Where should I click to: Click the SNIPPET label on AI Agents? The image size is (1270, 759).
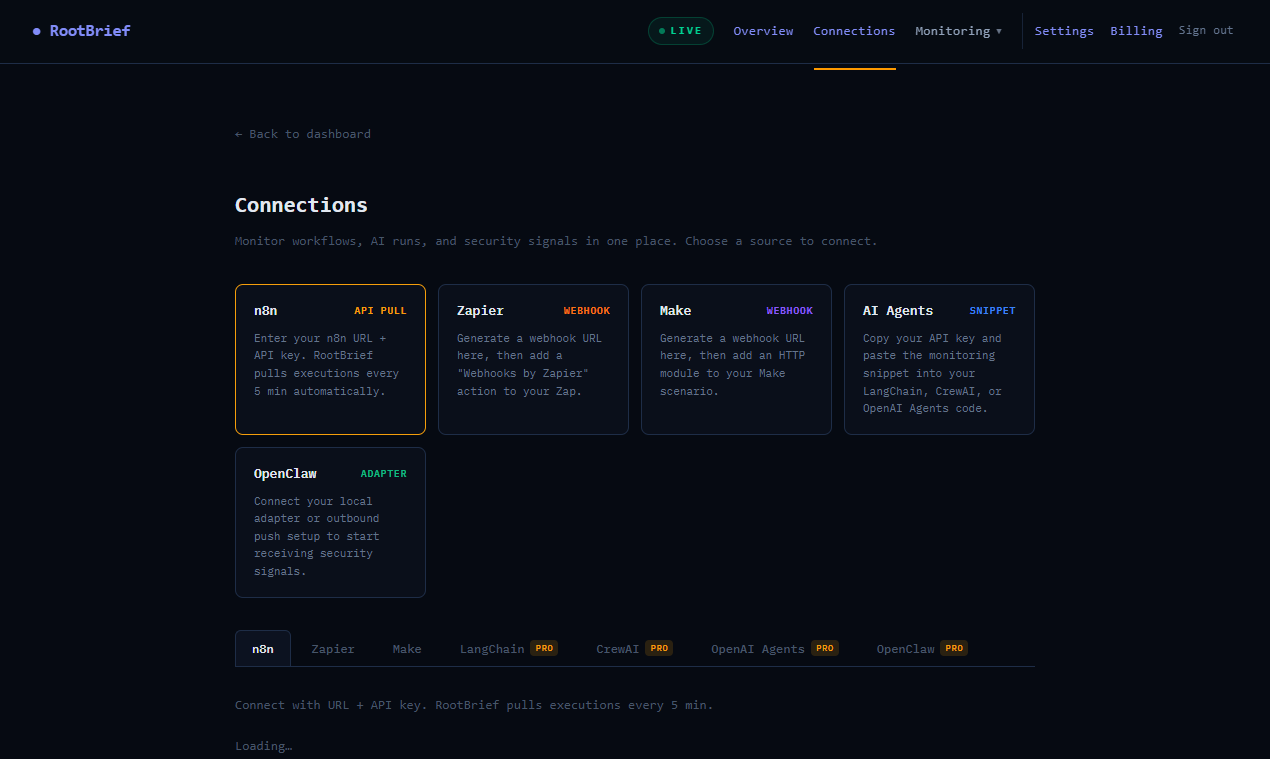pyautogui.click(x=992, y=311)
